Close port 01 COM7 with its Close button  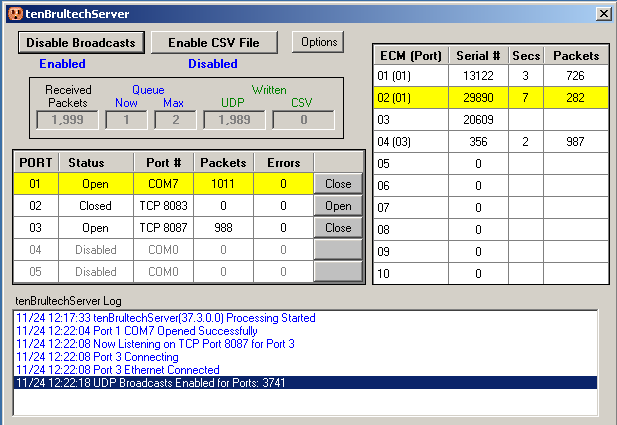(338, 184)
